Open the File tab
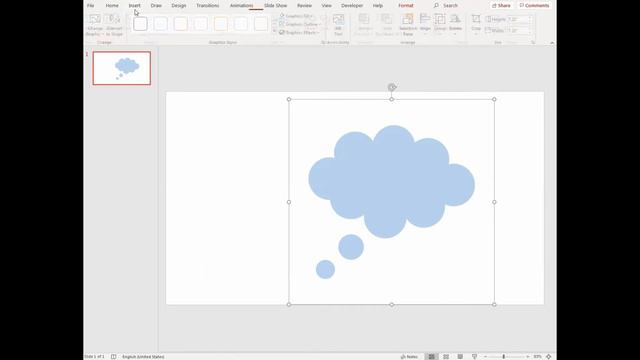Viewport: 640px width, 360px height. tap(91, 5)
